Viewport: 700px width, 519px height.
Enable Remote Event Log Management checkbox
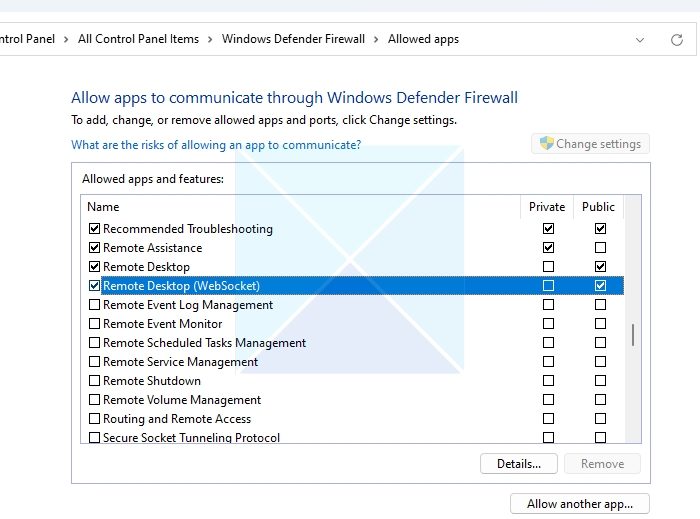pyautogui.click(x=95, y=305)
